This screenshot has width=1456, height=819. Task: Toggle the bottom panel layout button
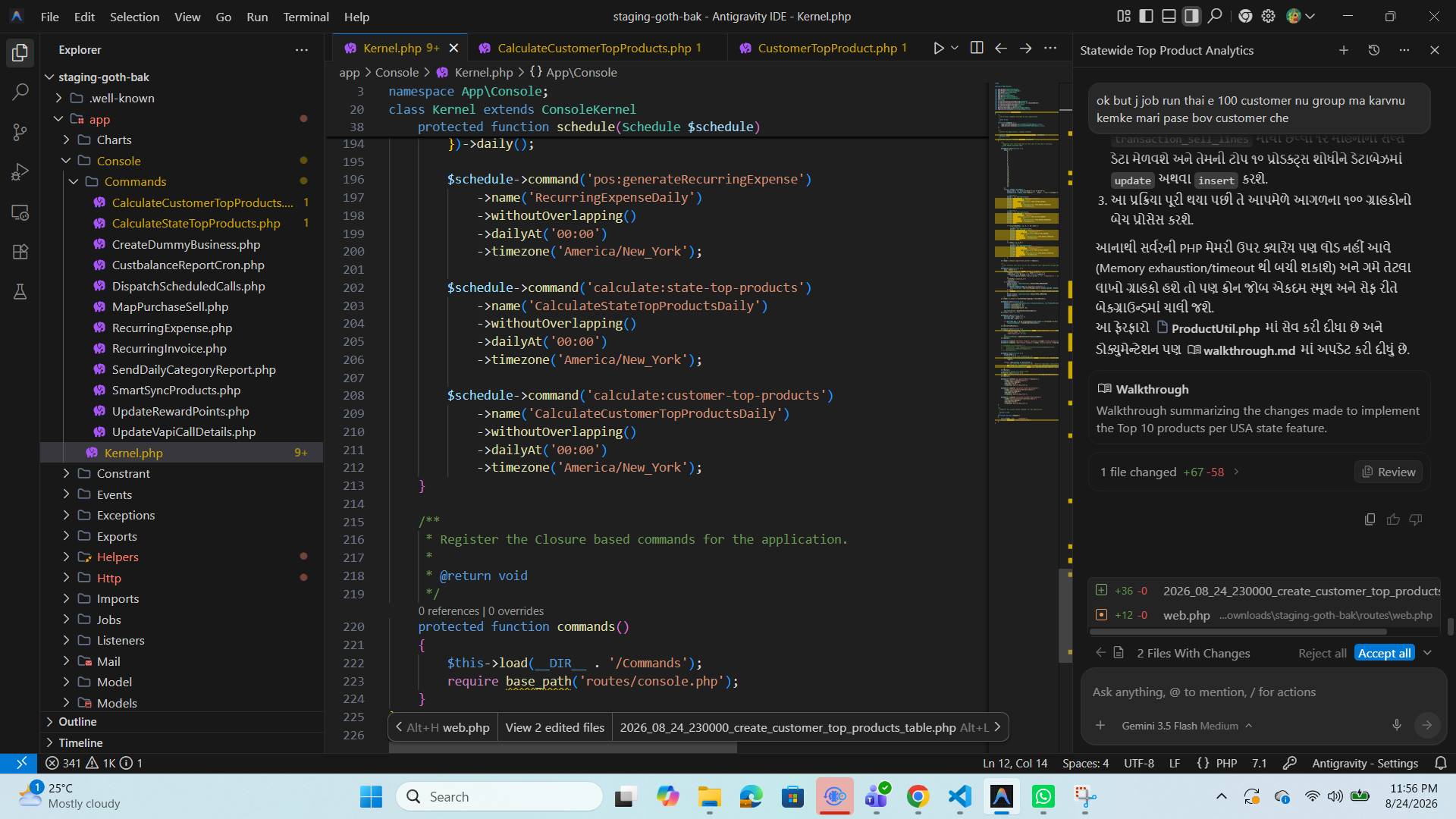click(1169, 16)
